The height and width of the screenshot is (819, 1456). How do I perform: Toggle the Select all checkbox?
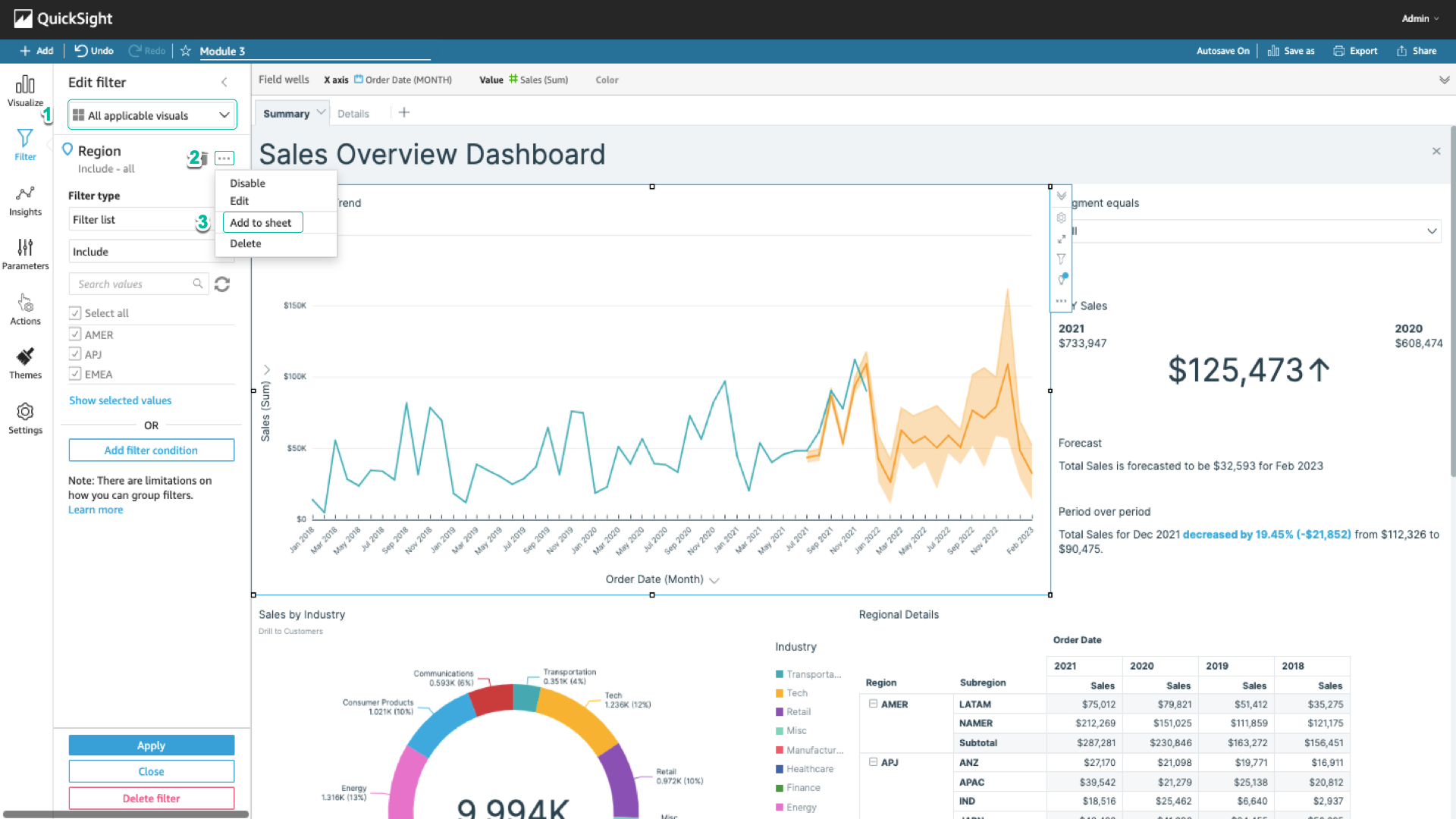[x=75, y=312]
